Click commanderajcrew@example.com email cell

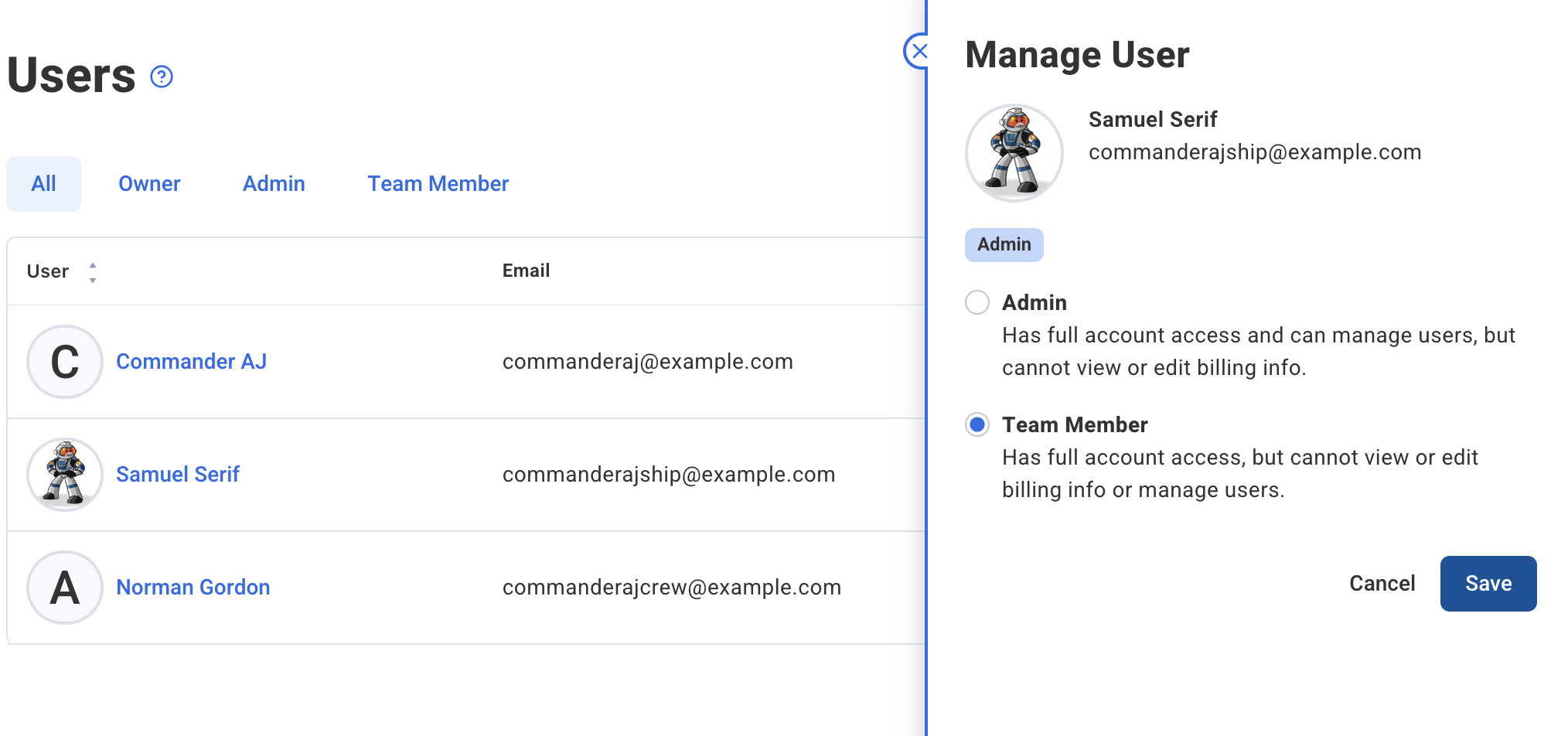[672, 588]
